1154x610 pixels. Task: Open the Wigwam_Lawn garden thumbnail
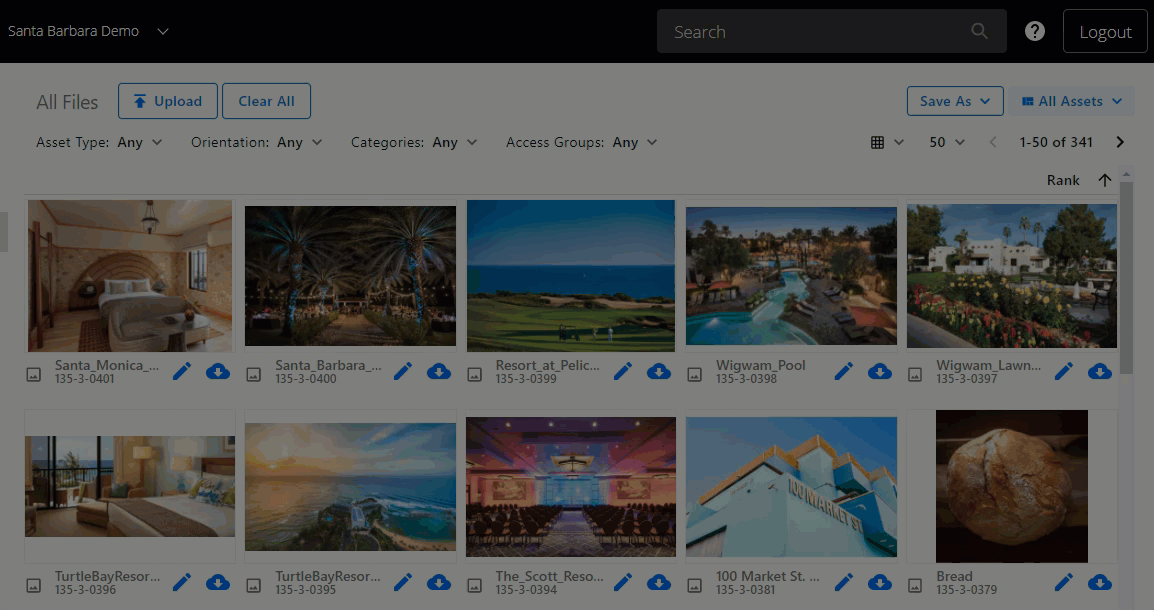point(1011,276)
